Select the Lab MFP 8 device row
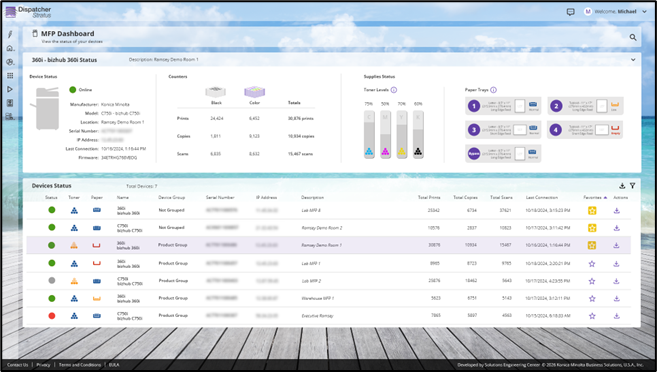This screenshot has width=657, height=372. (x=328, y=210)
